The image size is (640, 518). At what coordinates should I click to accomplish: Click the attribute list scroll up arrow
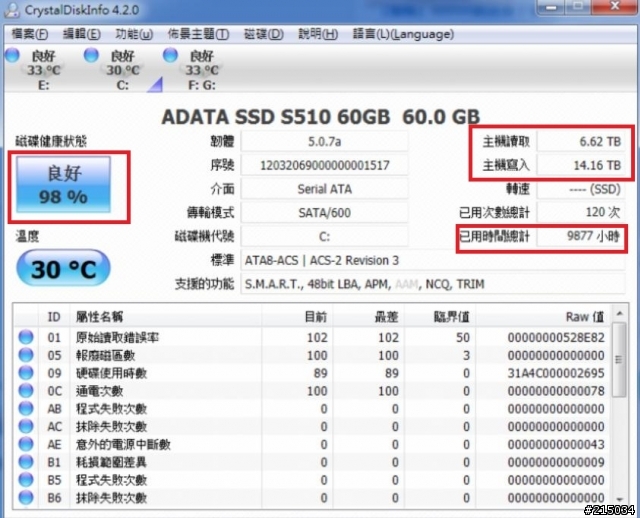pos(619,313)
